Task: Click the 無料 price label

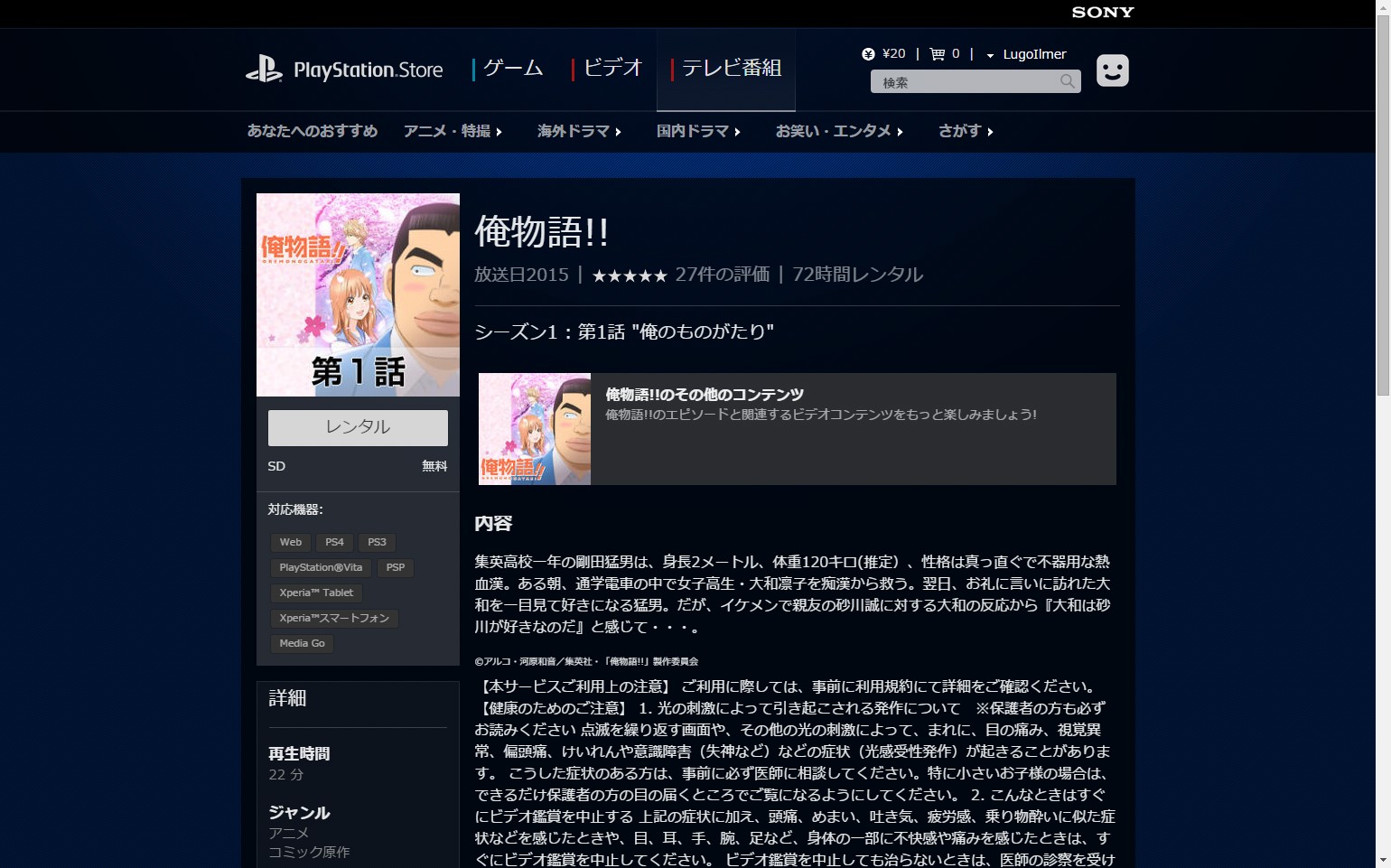Action: point(434,466)
